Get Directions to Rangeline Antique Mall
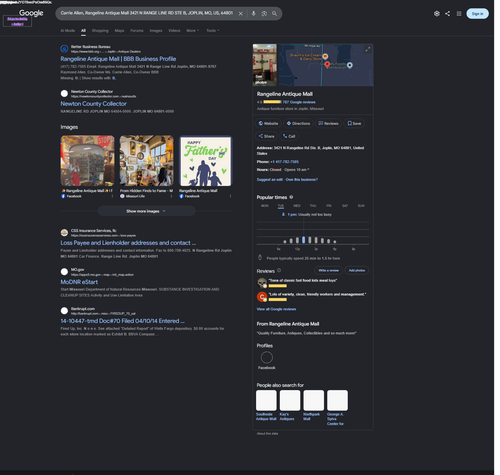 tap(298, 123)
